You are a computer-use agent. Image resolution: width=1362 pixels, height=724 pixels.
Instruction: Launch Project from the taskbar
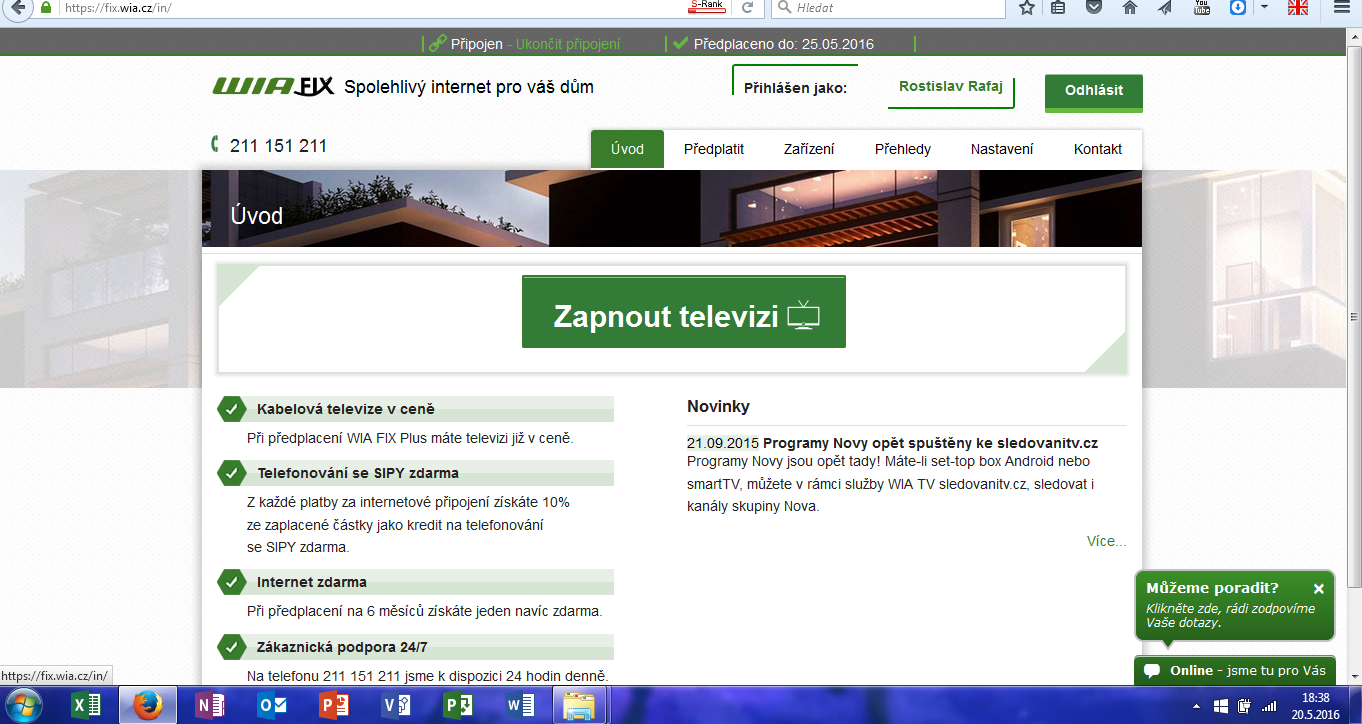(457, 706)
